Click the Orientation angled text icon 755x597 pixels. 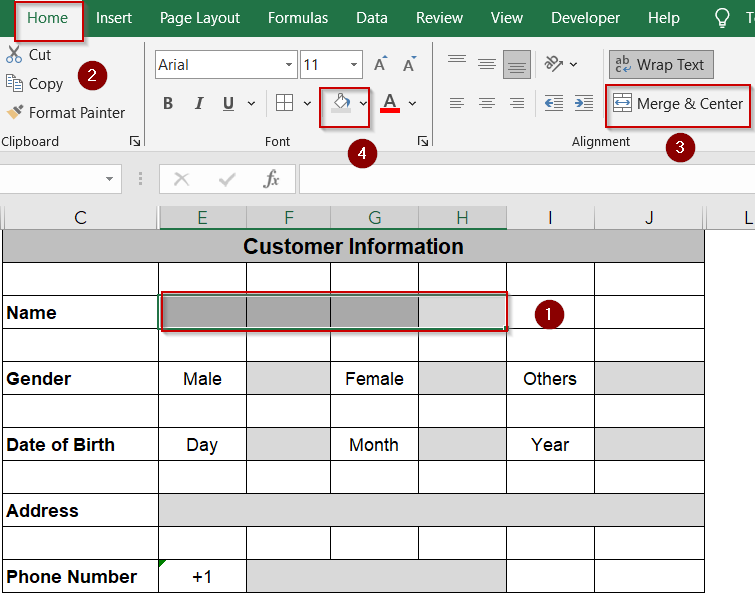pyautogui.click(x=553, y=64)
